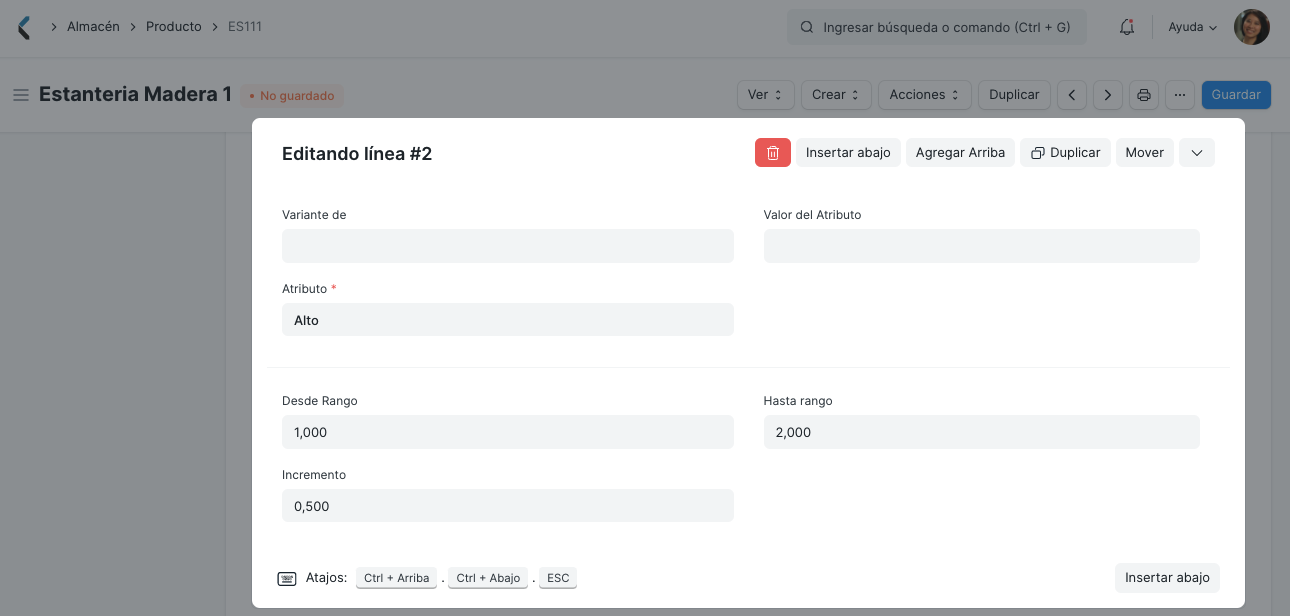The width and height of the screenshot is (1290, 616).
Task: Open the Acciones dropdown
Action: tap(925, 95)
